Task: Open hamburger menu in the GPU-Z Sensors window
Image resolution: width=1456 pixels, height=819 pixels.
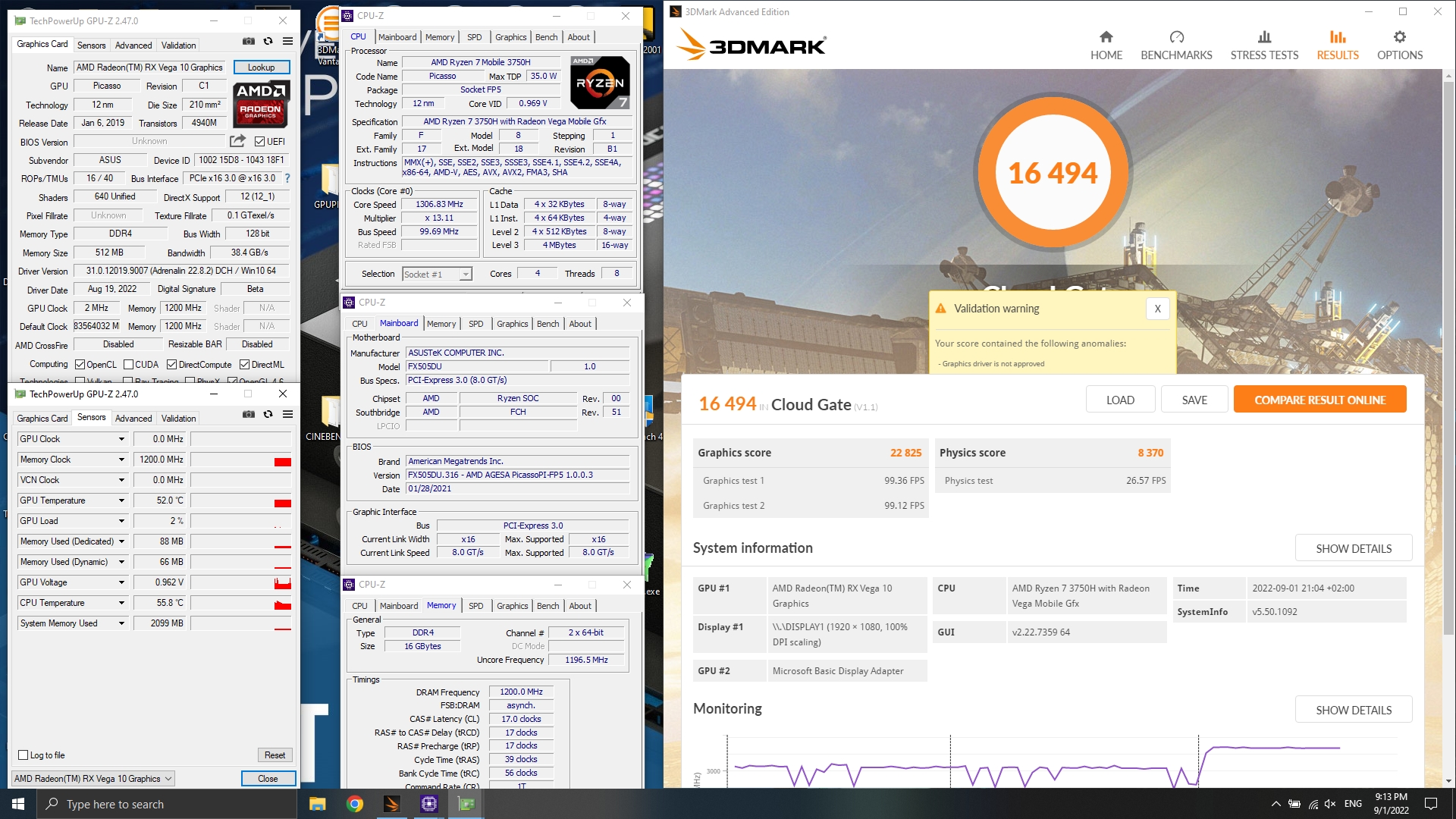Action: point(288,414)
